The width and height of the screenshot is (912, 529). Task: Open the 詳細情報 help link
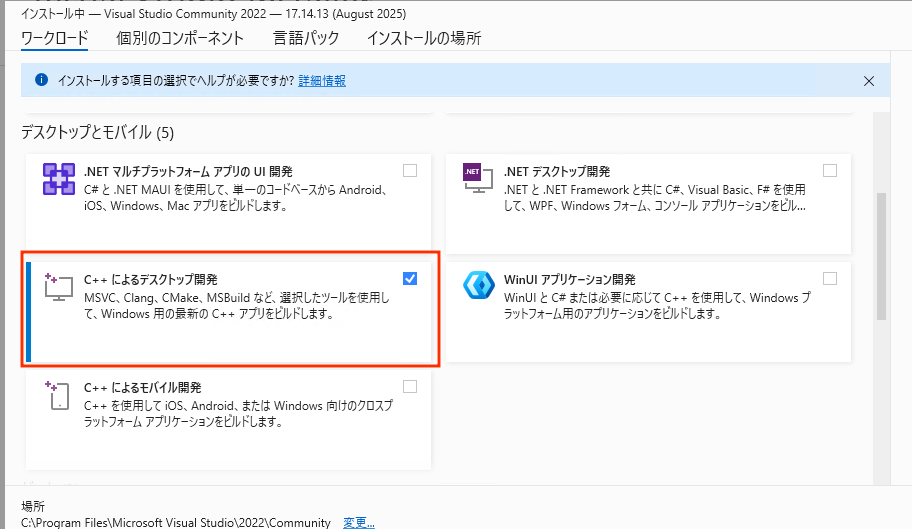[322, 81]
